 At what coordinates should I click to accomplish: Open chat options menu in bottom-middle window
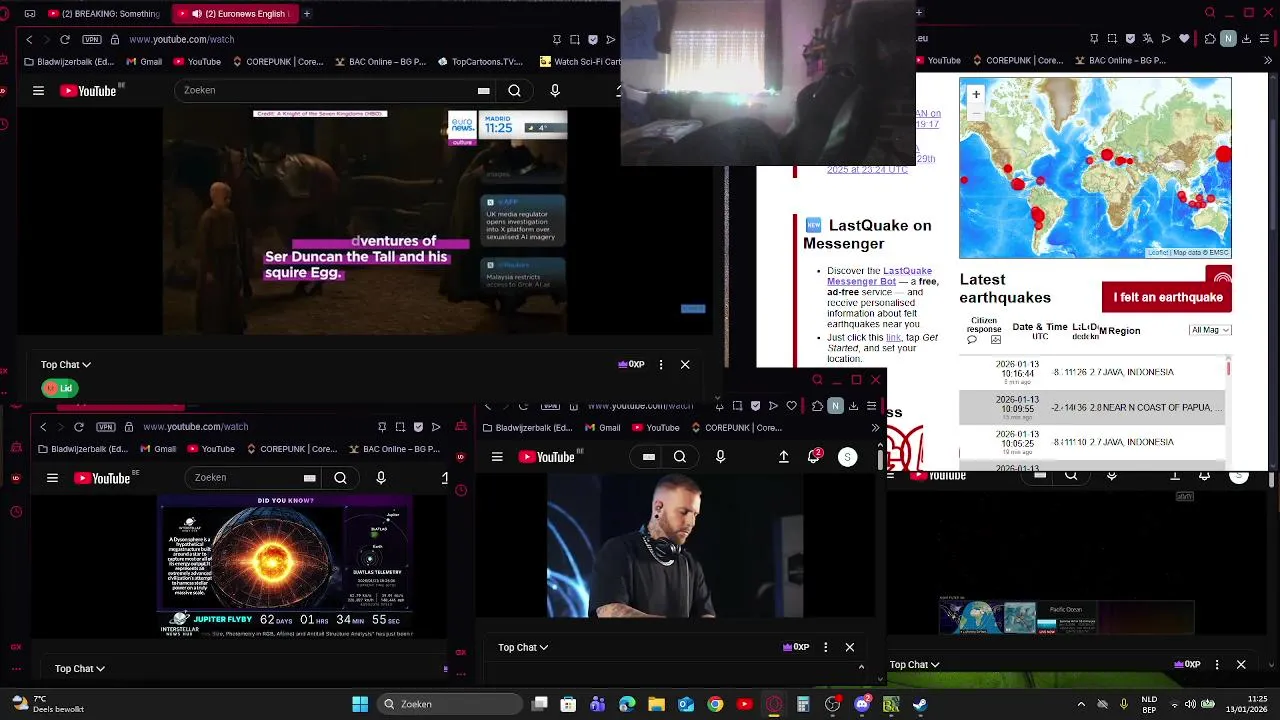click(x=825, y=647)
